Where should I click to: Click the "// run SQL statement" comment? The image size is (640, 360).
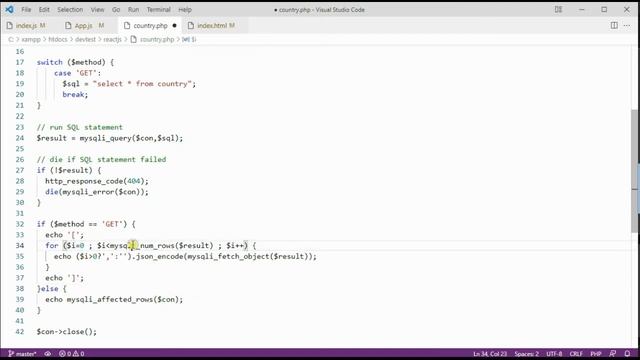coord(80,127)
